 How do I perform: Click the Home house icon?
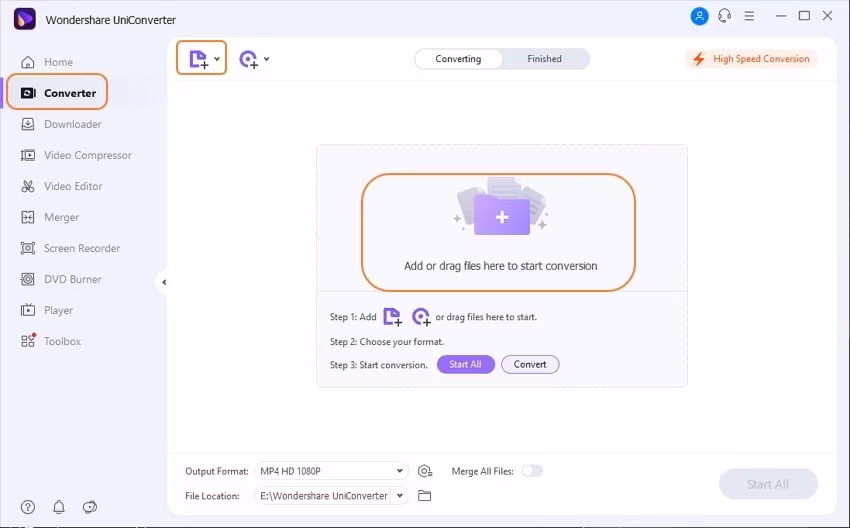pyautogui.click(x=28, y=62)
